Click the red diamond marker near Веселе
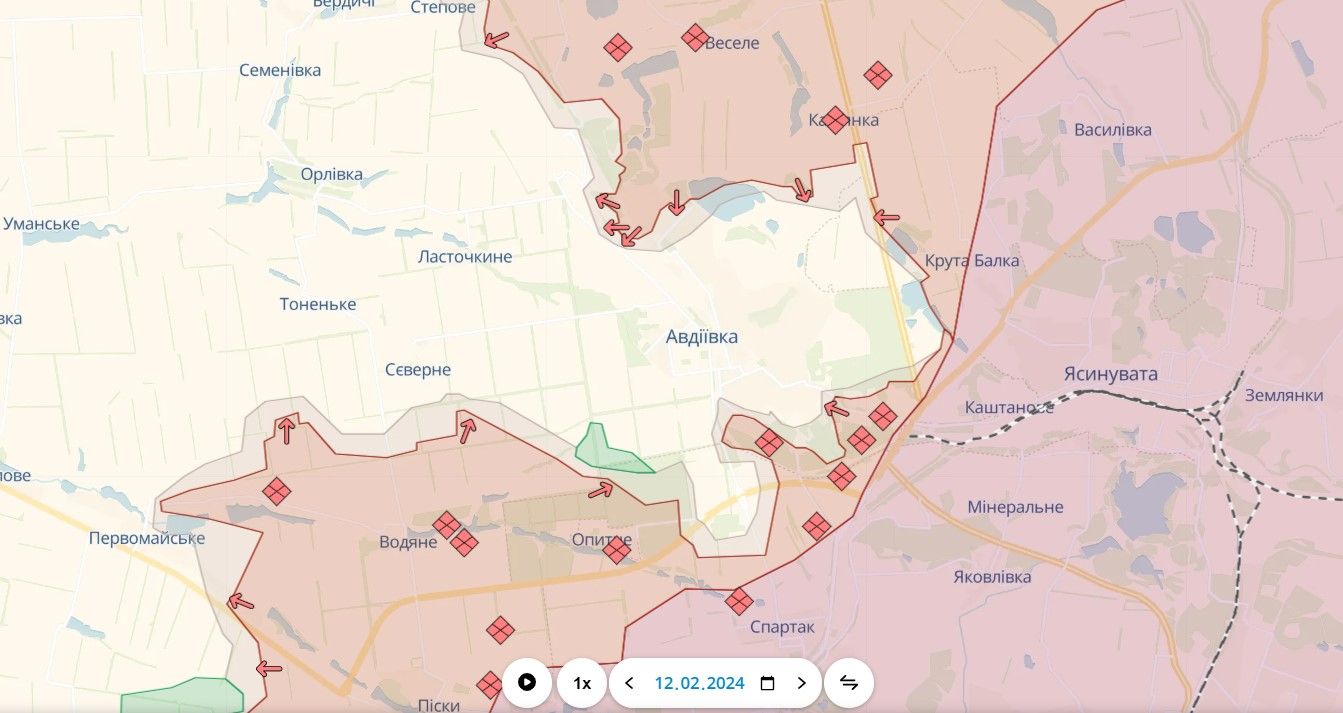The image size is (1343, 713). click(x=695, y=38)
